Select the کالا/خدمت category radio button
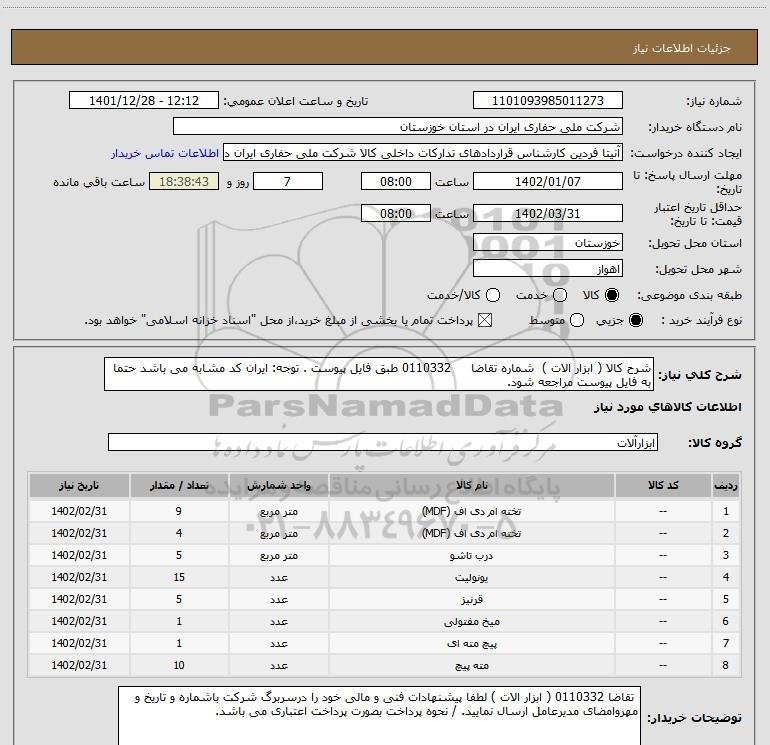The image size is (770, 745). click(x=493, y=295)
